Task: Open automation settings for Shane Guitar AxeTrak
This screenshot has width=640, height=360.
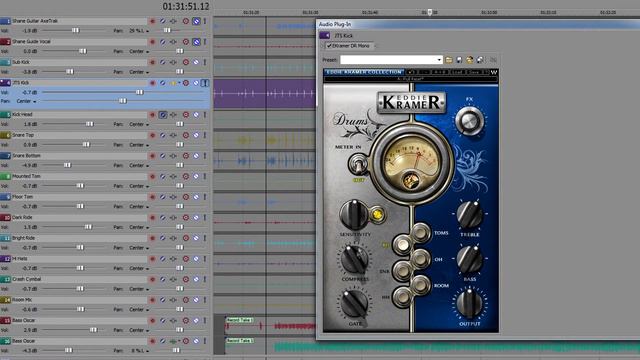Action: pos(186,21)
